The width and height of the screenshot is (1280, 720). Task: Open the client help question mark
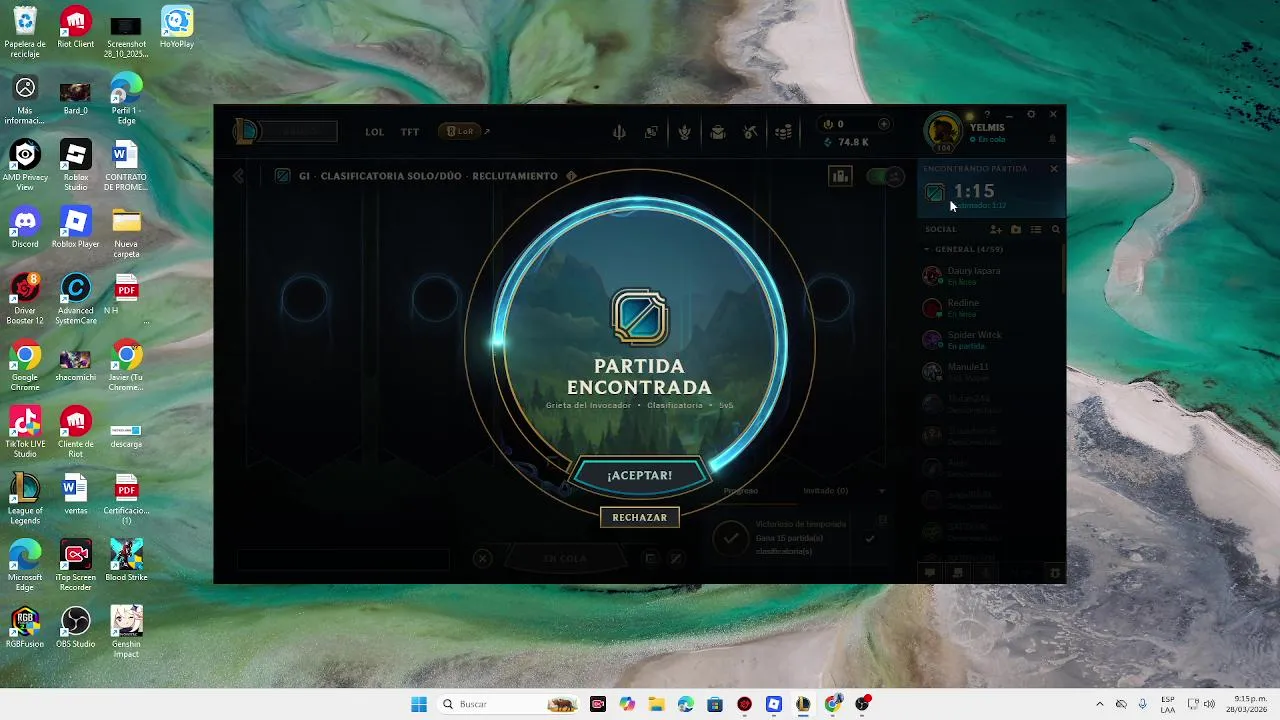pos(987,114)
